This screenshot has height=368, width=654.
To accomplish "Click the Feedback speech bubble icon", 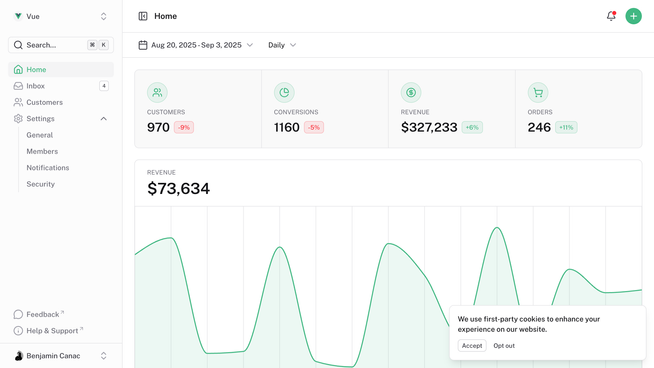I will coord(18,314).
